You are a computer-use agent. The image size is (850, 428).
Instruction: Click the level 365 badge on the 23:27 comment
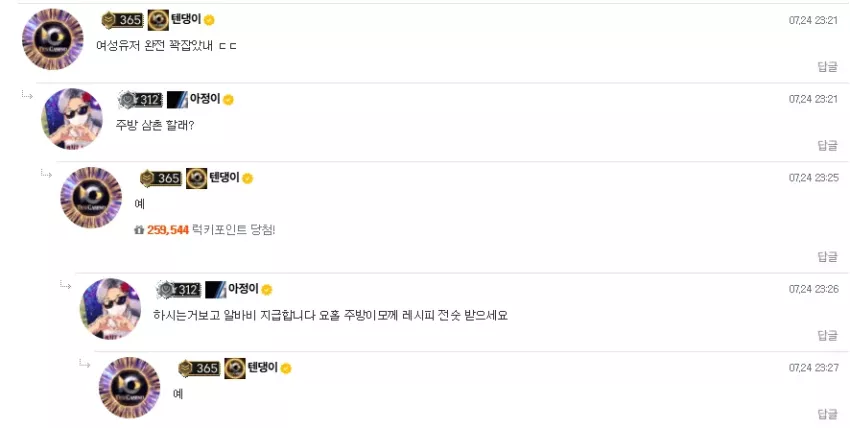[199, 368]
